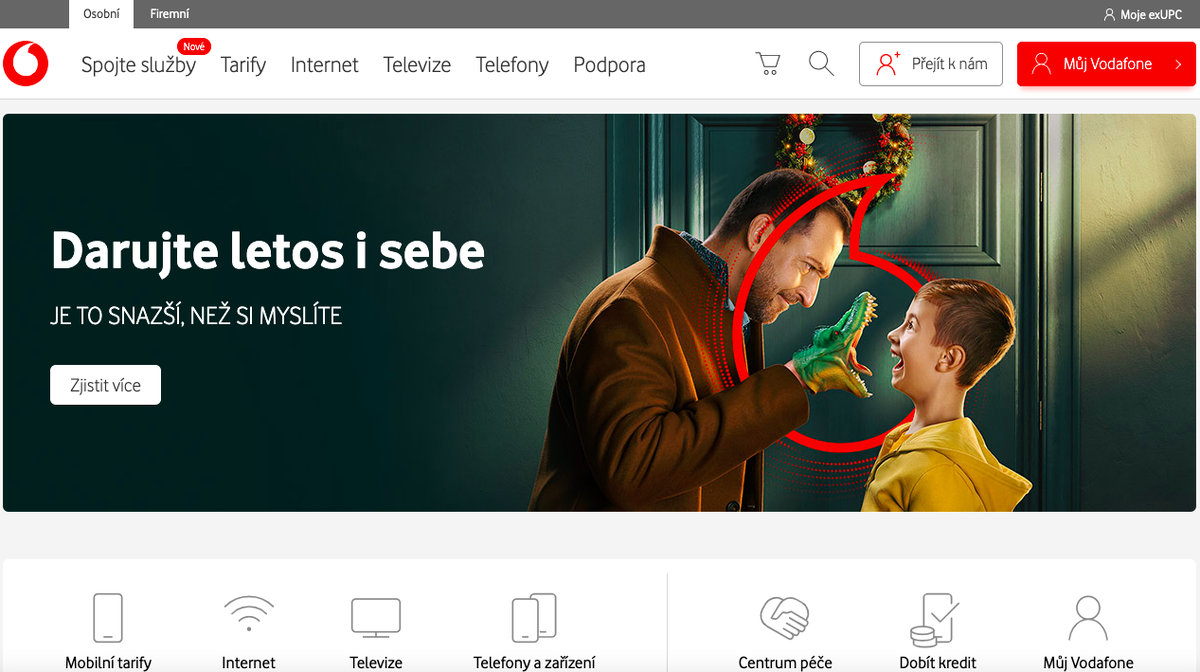Open Můj Vodafone with the red button

click(x=1106, y=63)
